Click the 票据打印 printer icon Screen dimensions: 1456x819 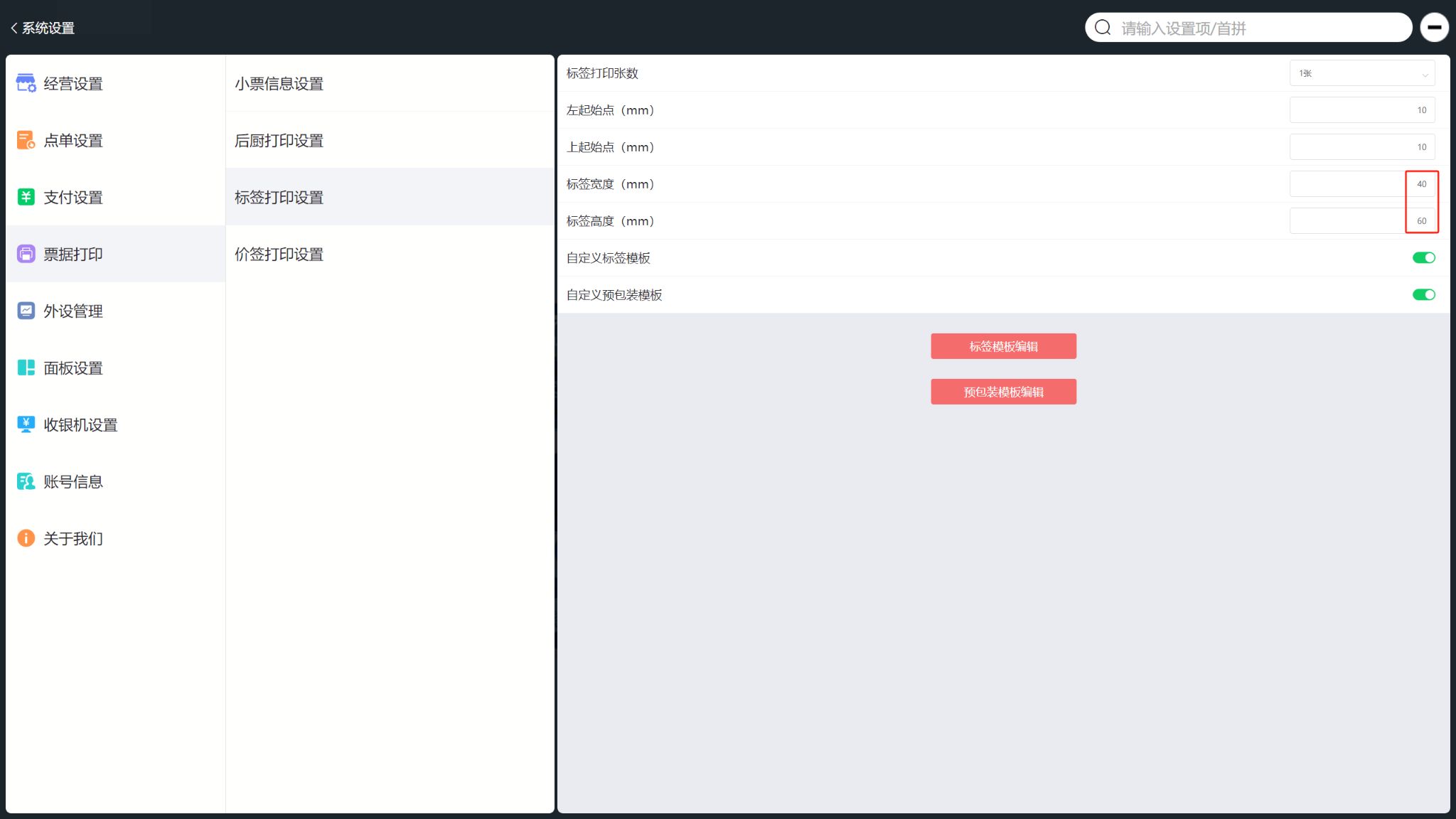26,254
